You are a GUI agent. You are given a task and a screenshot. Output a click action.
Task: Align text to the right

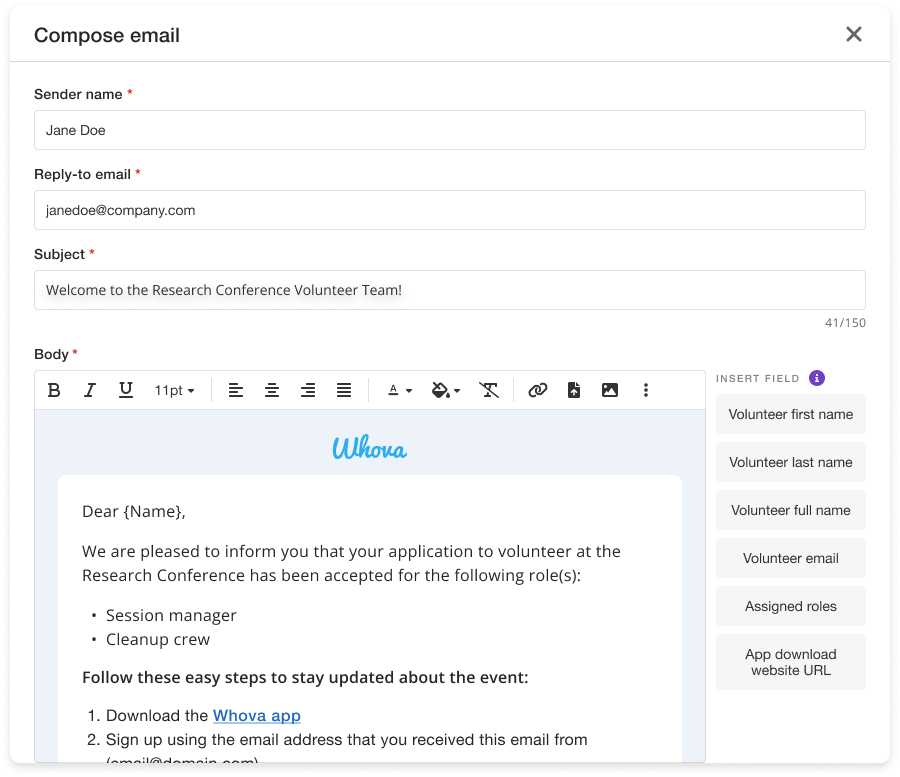308,390
